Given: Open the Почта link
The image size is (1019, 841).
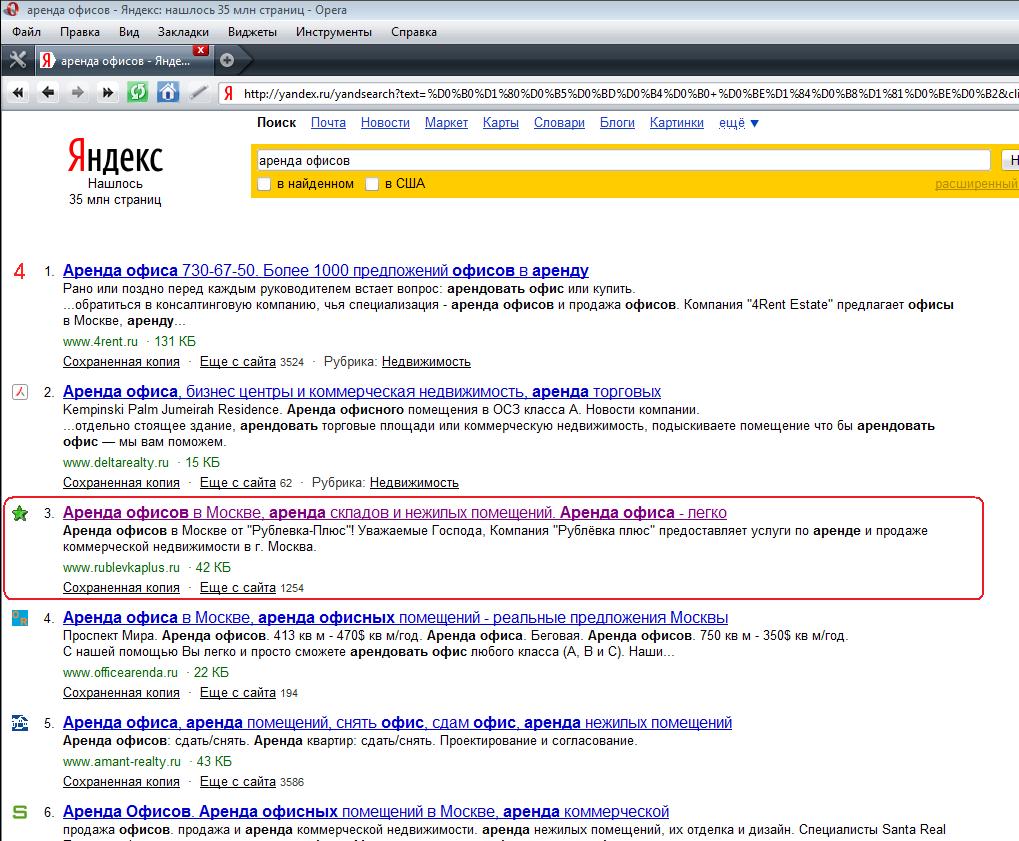Looking at the screenshot, I should (328, 122).
